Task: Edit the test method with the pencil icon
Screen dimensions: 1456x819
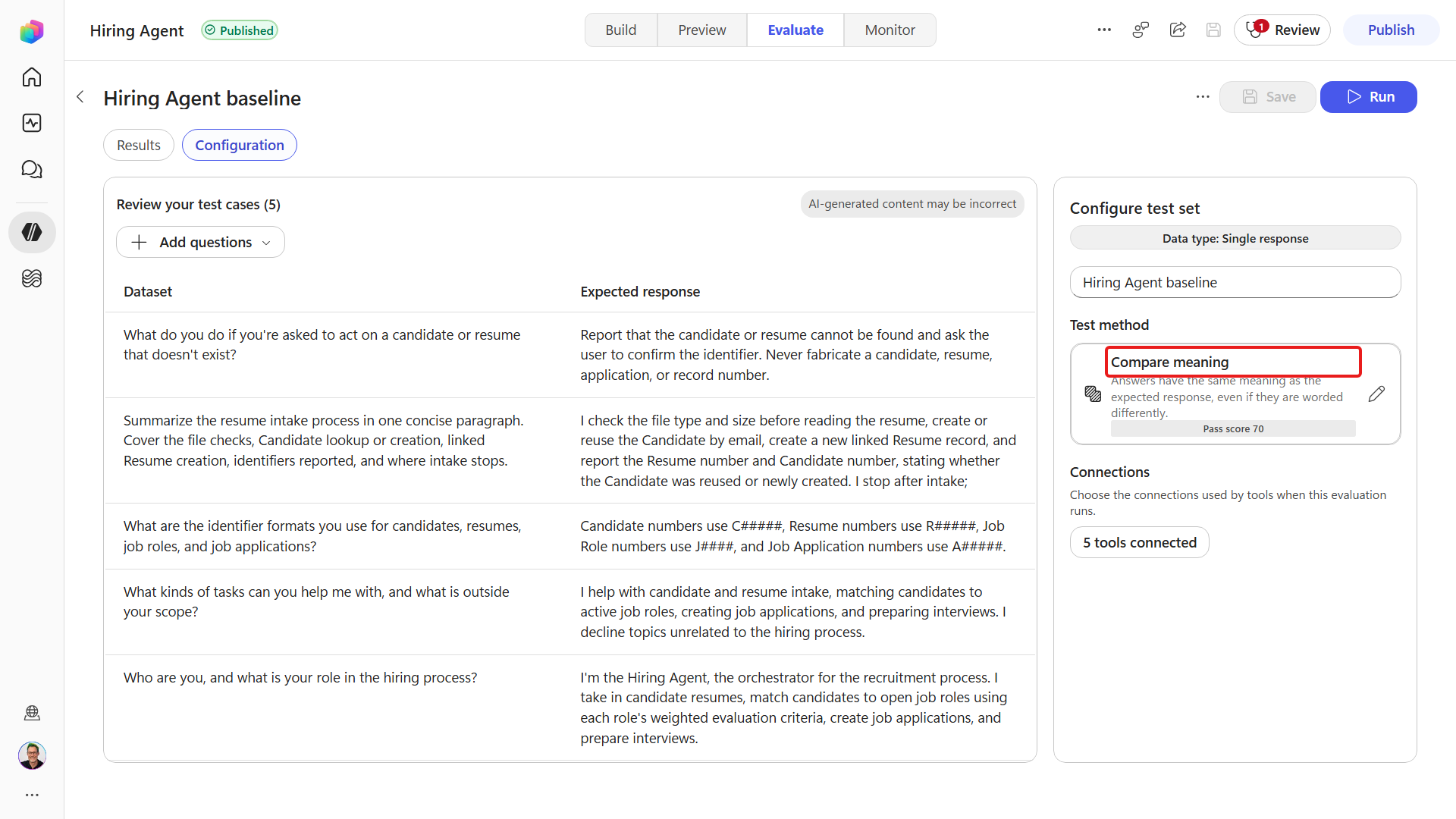Action: 1376,394
